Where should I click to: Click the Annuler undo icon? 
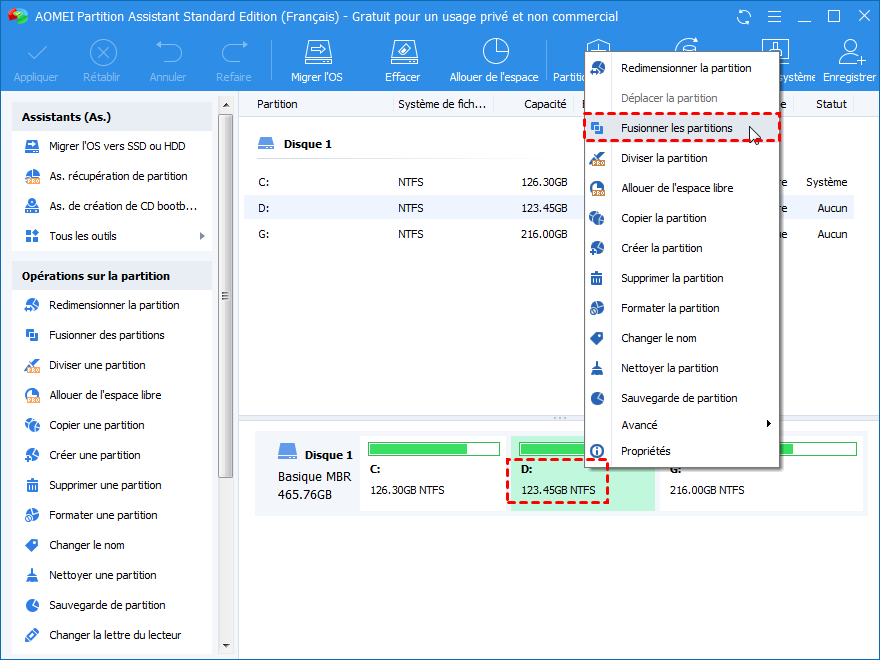click(x=168, y=52)
